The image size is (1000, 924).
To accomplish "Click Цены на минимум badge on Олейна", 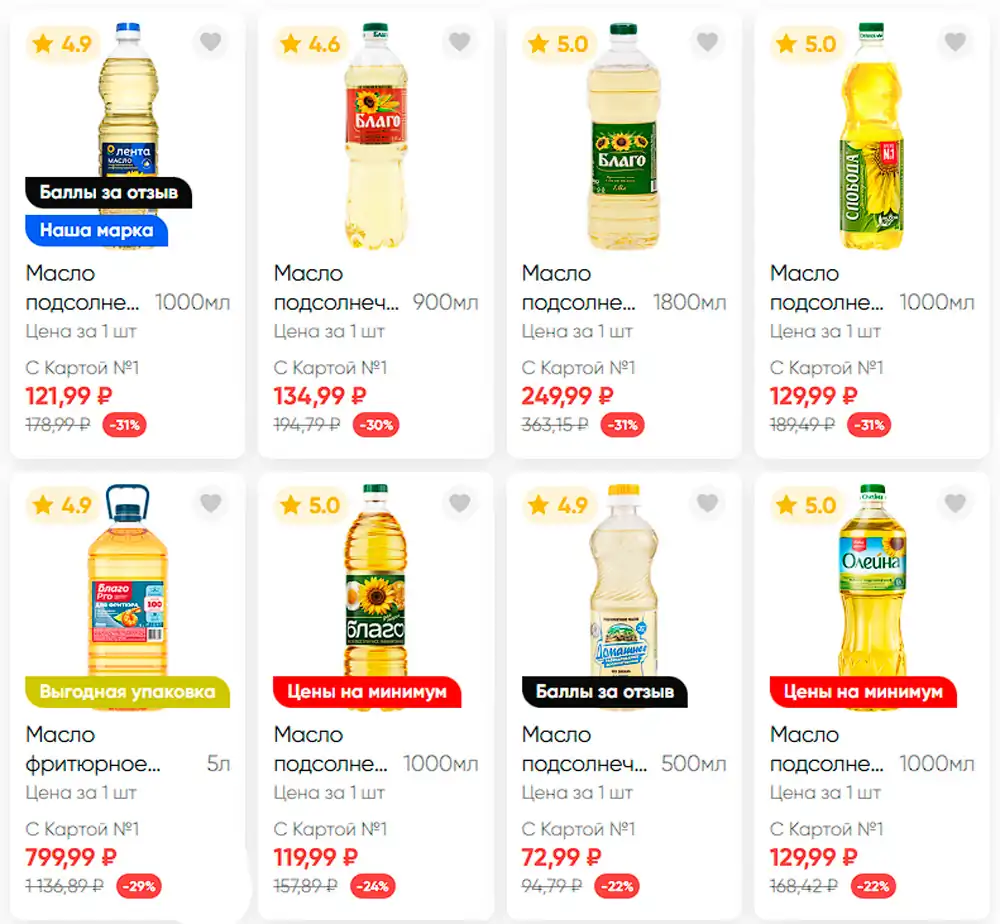I will coord(862,691).
